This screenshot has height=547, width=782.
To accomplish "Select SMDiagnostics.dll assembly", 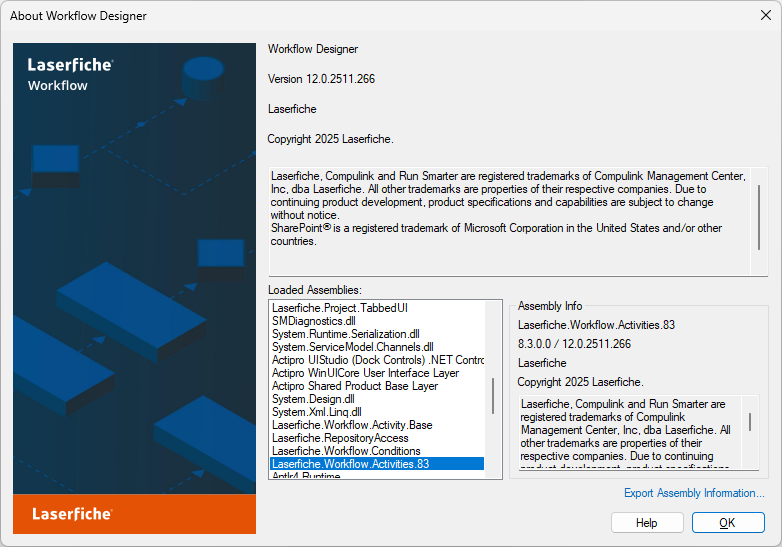I will [377, 321].
